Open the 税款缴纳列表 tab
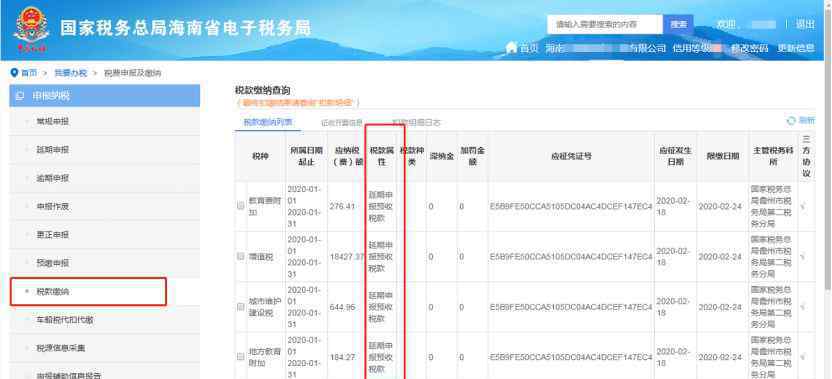The image size is (832, 379). tap(268, 122)
